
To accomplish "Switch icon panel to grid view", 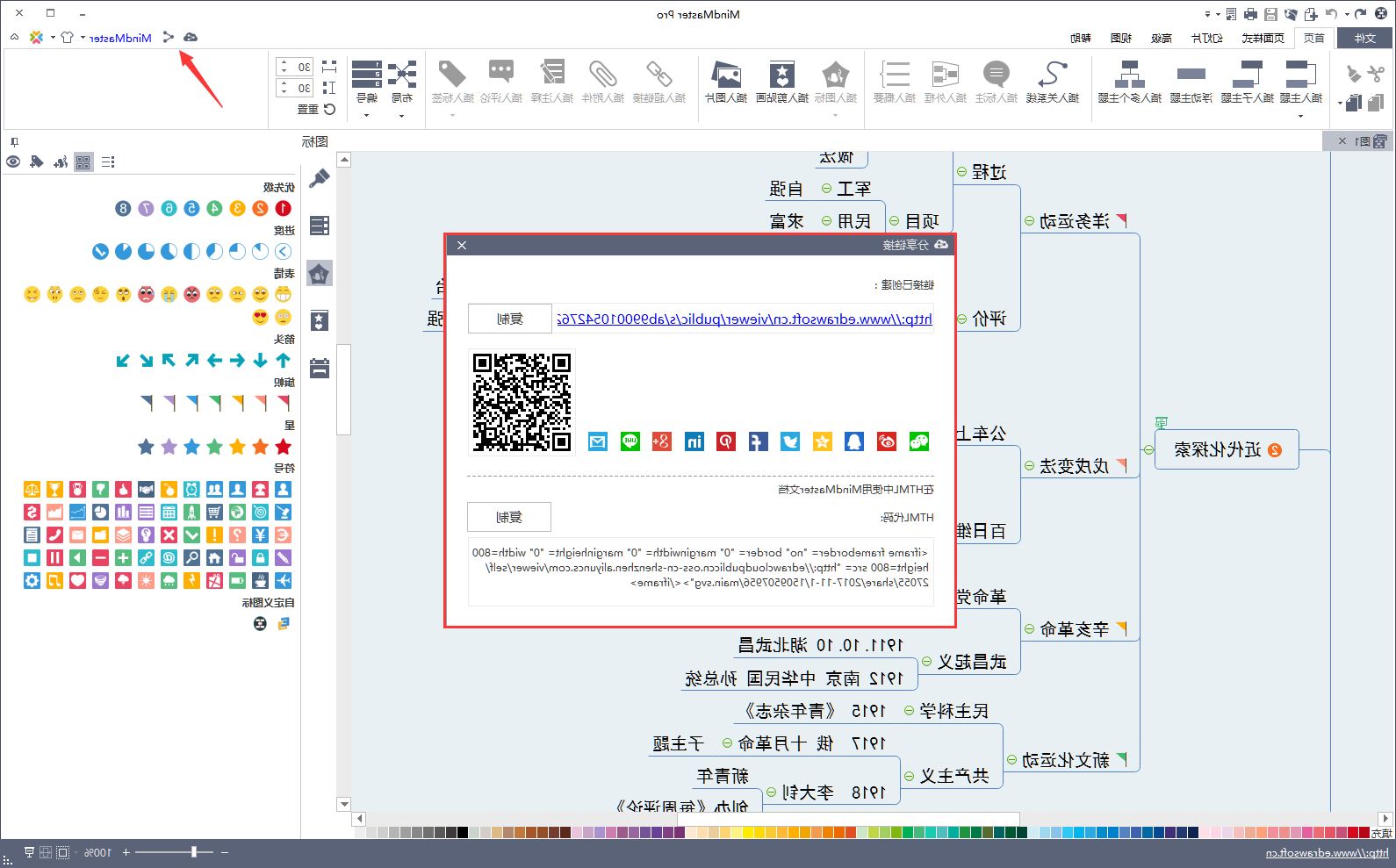I will point(83,161).
